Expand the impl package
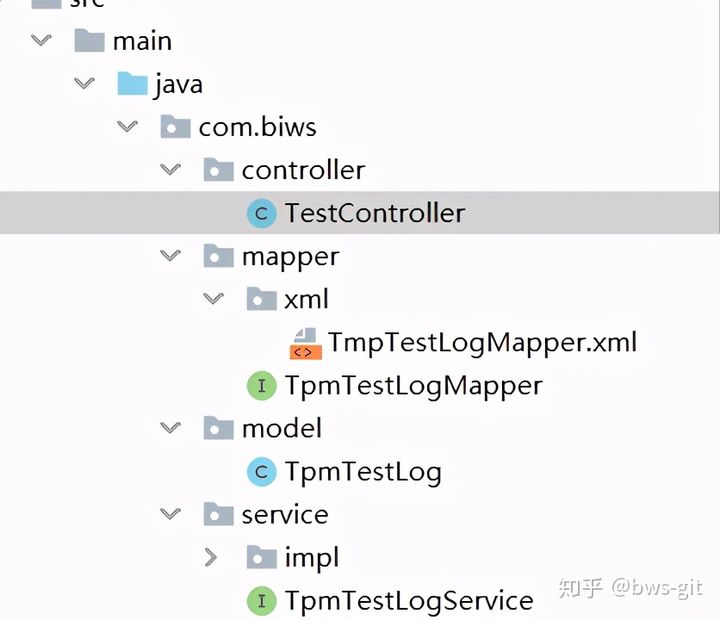The height and width of the screenshot is (620, 720). [x=211, y=558]
